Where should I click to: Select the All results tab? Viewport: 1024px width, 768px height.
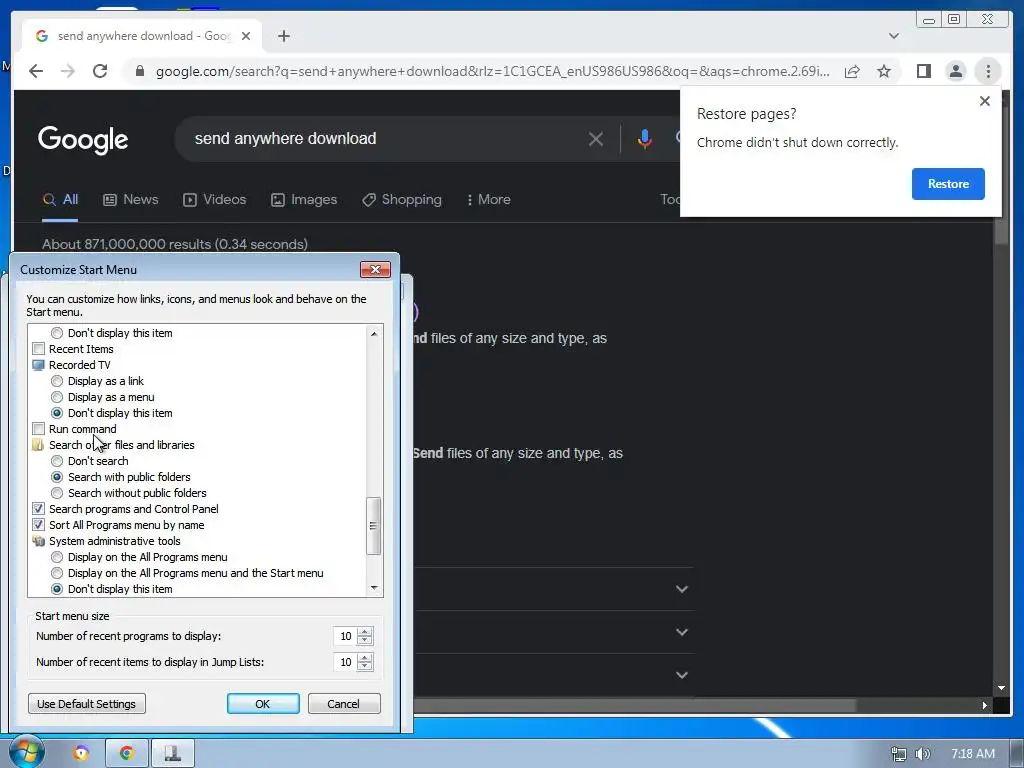pyautogui.click(x=60, y=199)
